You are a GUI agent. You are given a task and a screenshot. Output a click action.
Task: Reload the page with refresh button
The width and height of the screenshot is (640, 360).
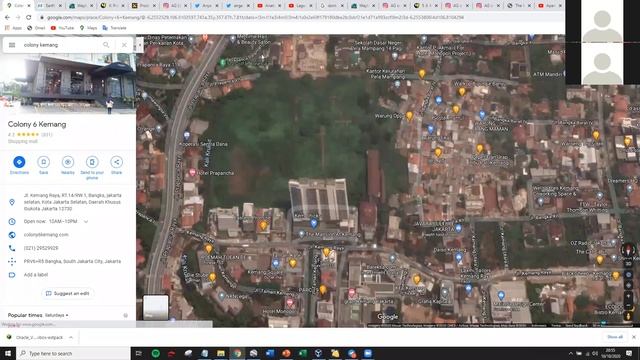[x=29, y=18]
